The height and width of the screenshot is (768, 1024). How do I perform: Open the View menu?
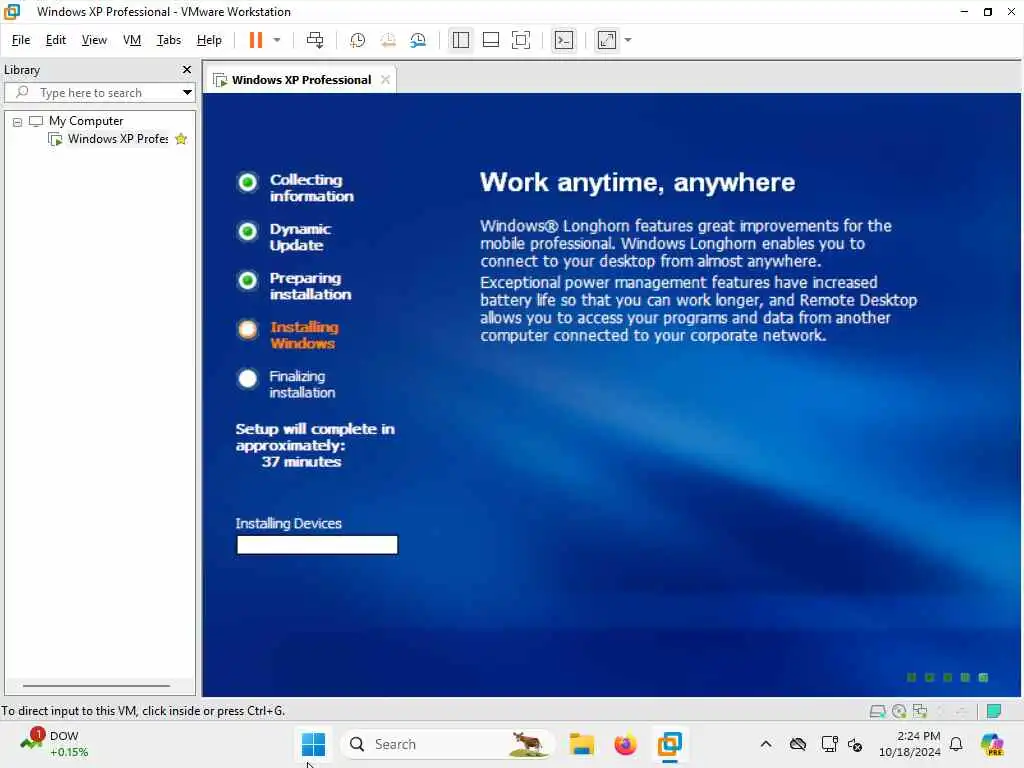tap(94, 40)
